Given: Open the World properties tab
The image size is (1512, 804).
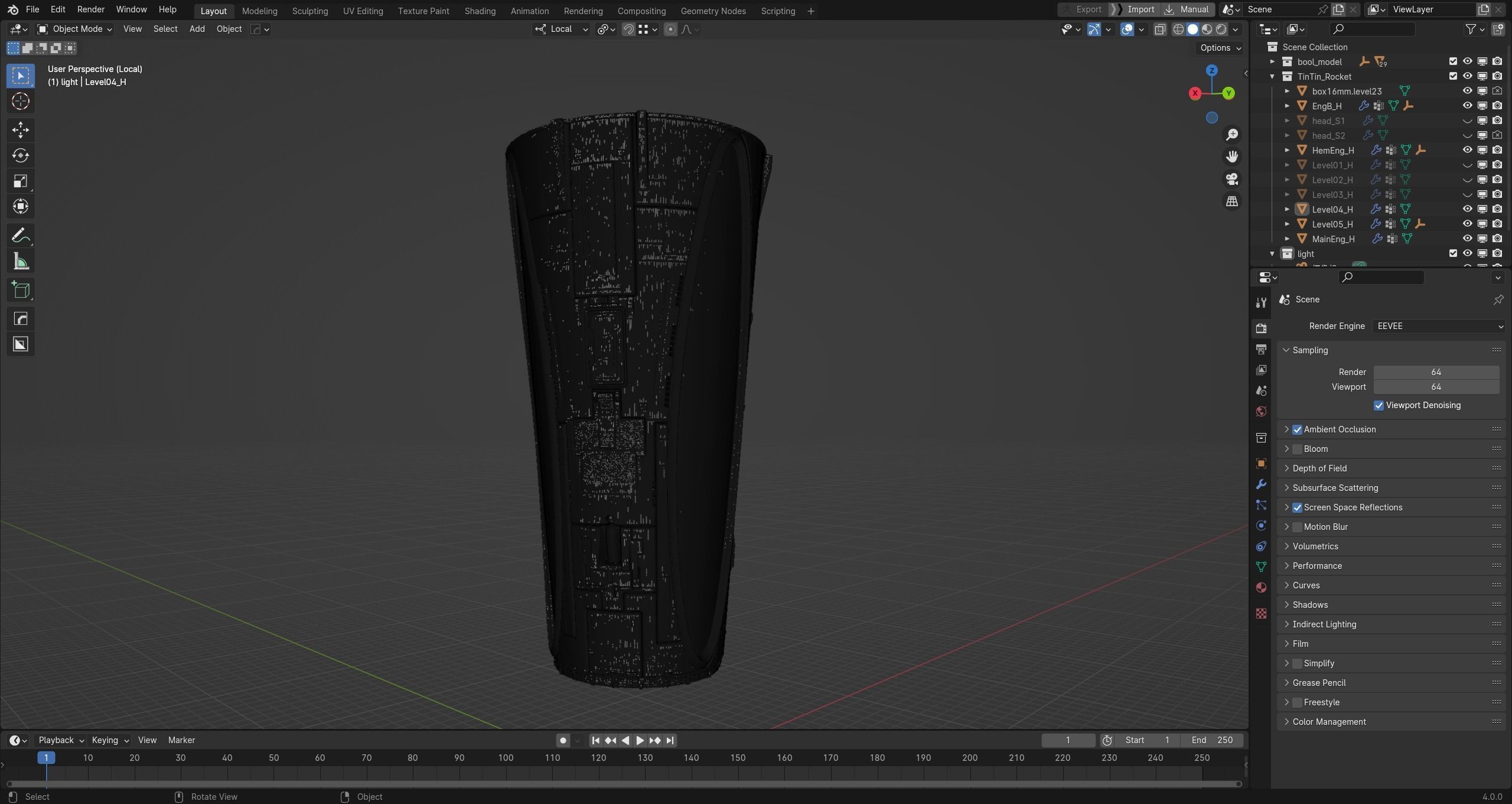Looking at the screenshot, I should (x=1261, y=412).
